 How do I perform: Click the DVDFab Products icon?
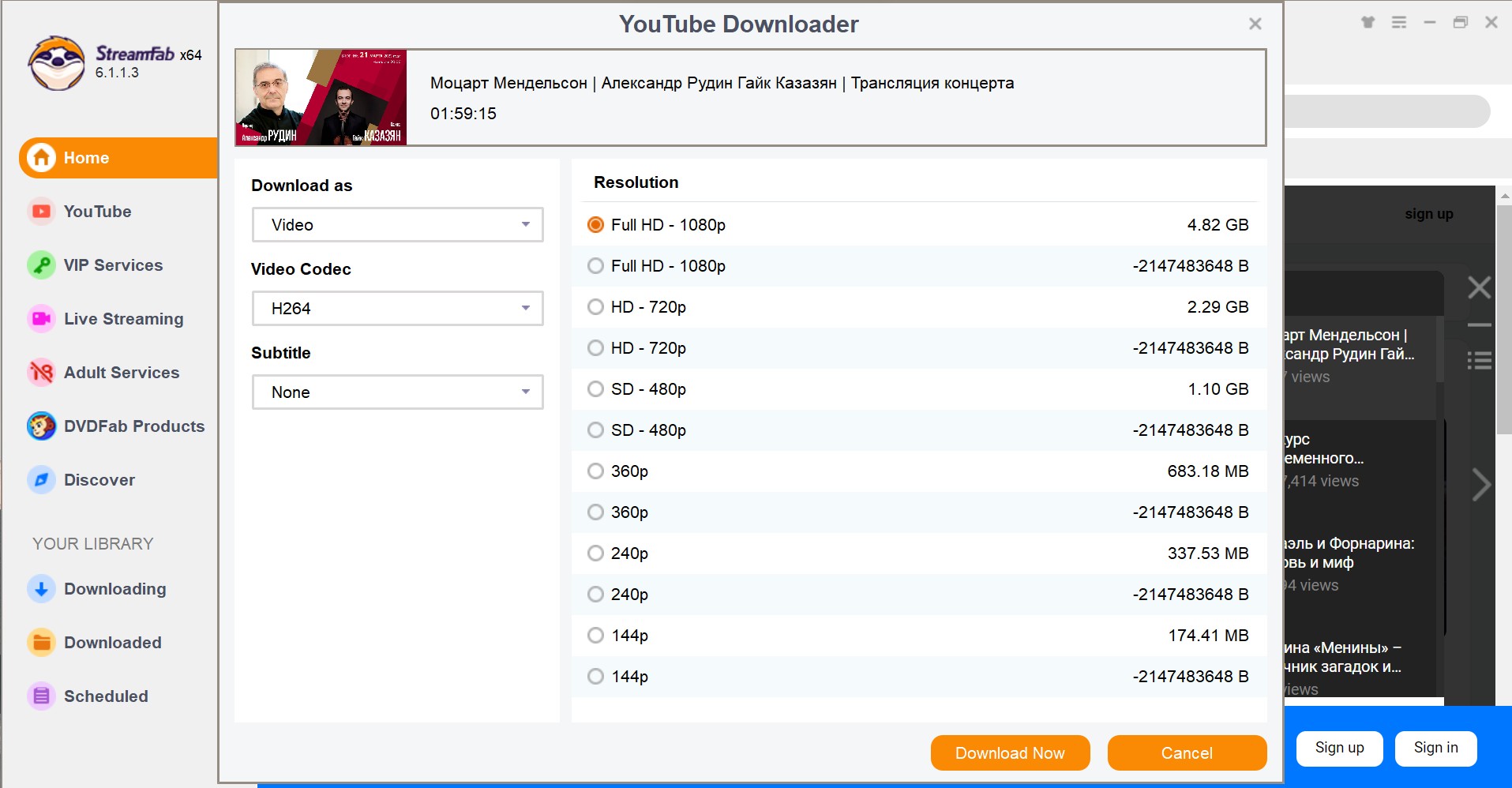tap(41, 426)
